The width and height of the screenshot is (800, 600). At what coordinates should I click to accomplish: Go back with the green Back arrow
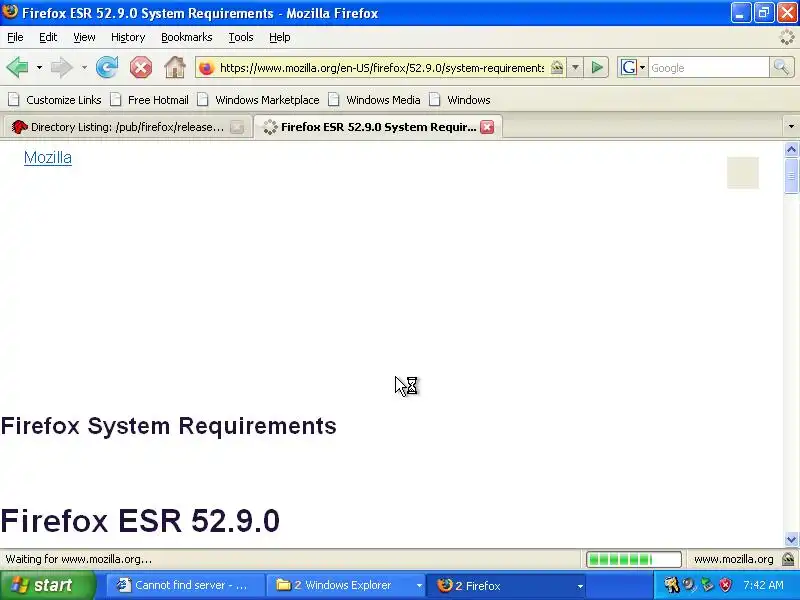[17, 67]
